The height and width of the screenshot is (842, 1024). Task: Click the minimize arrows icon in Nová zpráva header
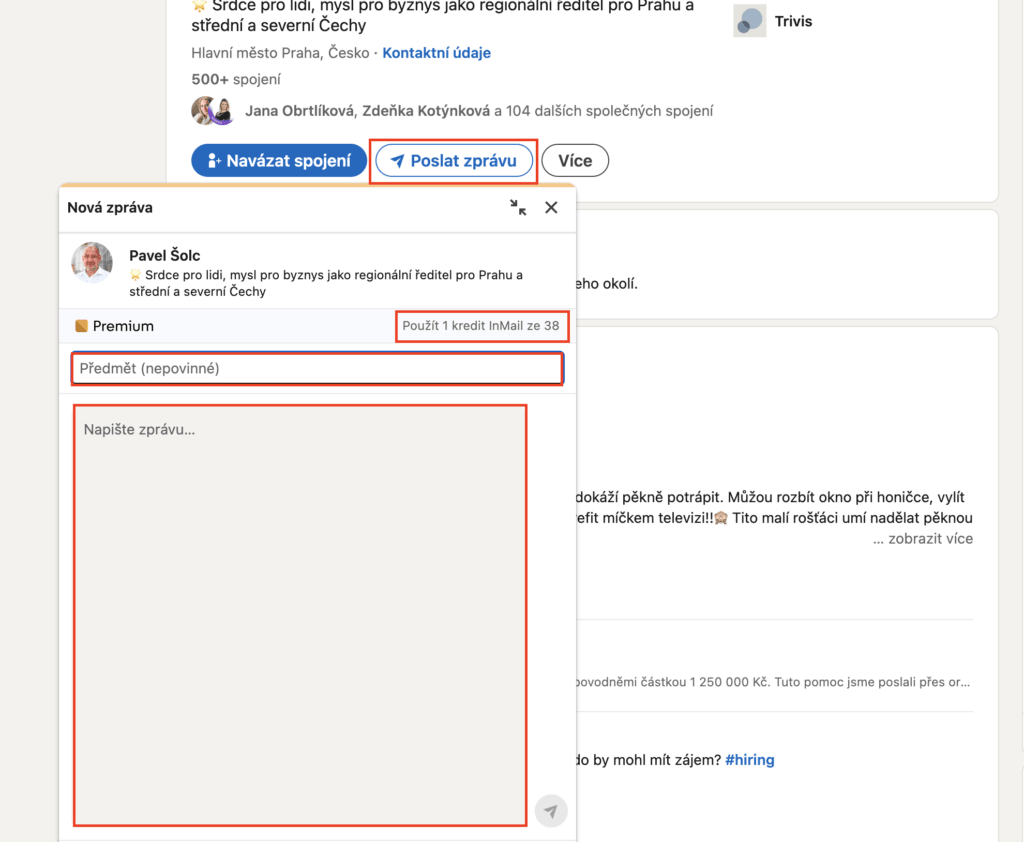[x=518, y=208]
